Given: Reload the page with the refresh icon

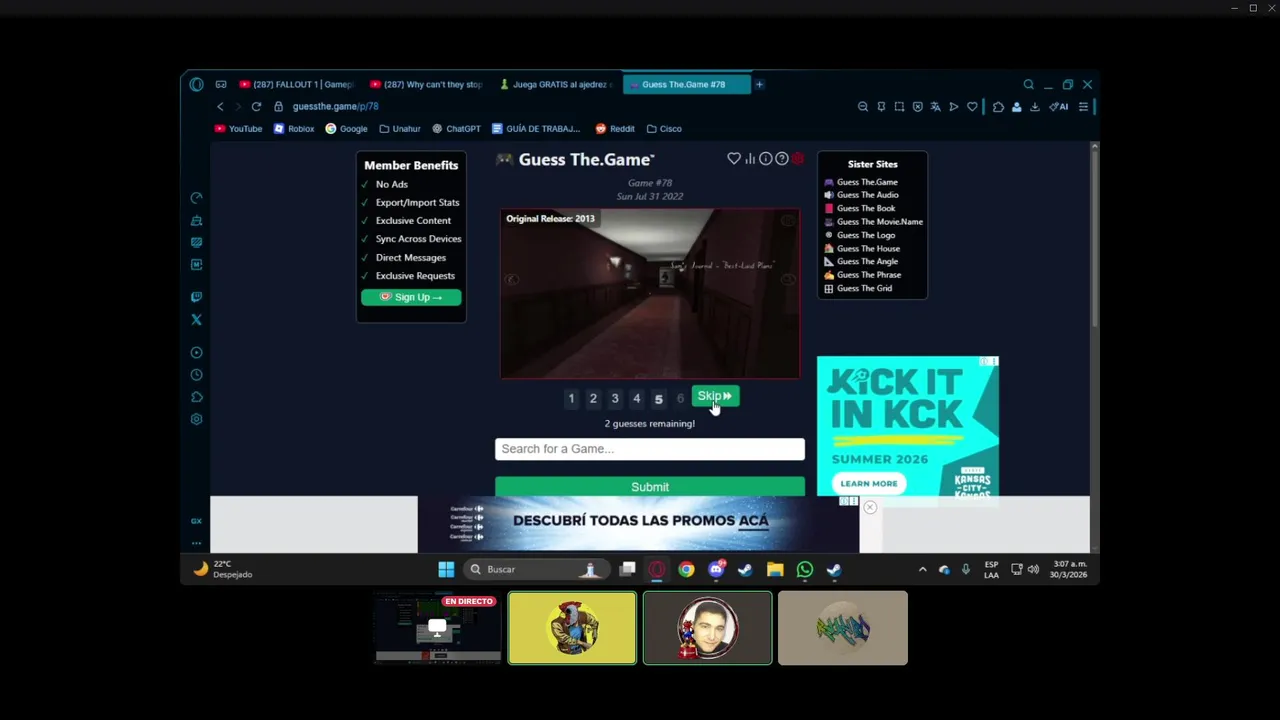Looking at the screenshot, I should click(256, 107).
